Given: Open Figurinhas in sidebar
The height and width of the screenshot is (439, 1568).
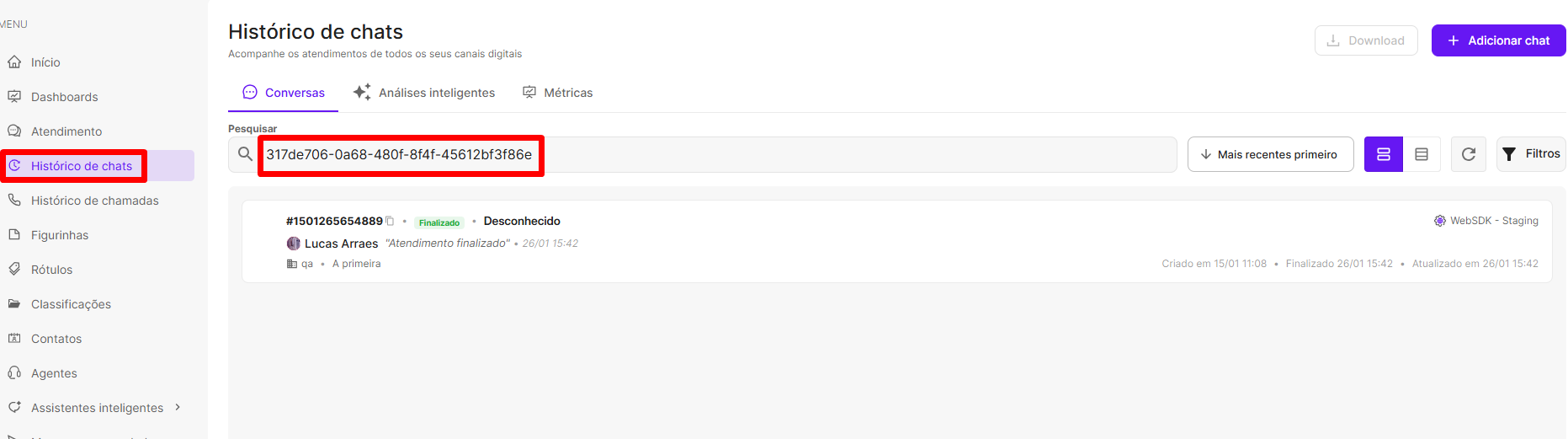Looking at the screenshot, I should coord(59,235).
